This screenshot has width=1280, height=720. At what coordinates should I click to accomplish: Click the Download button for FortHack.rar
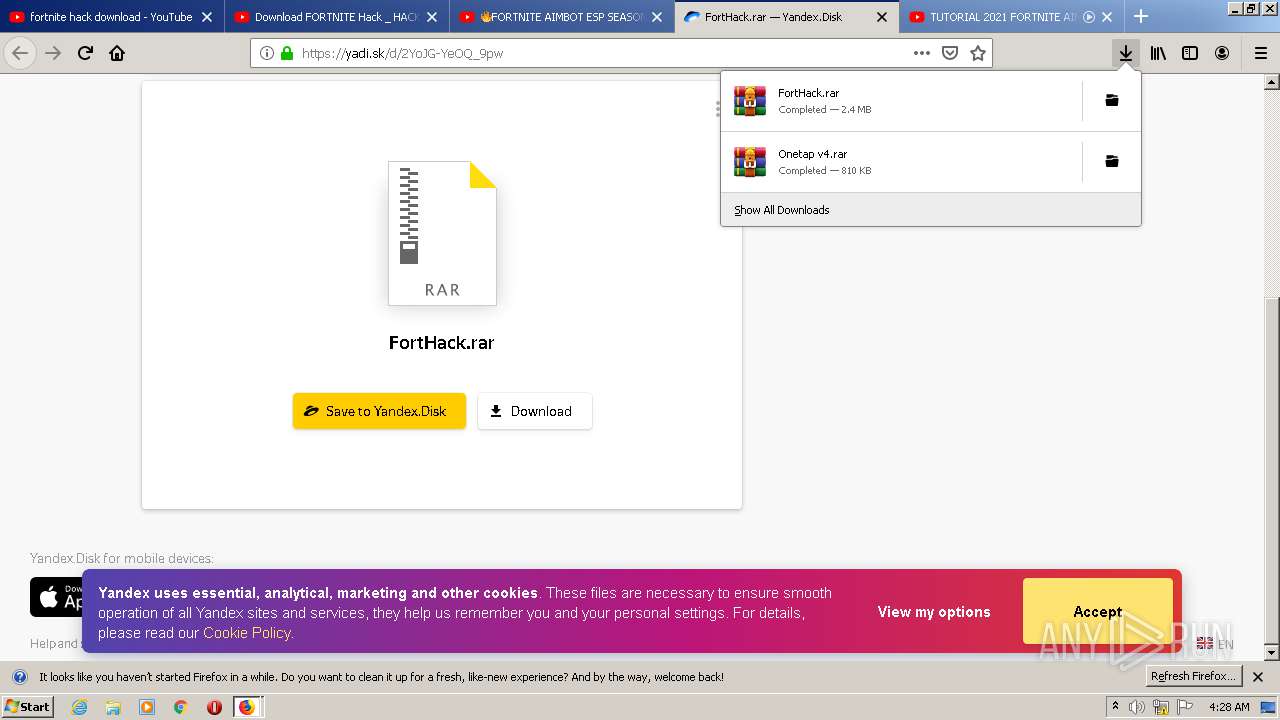(535, 411)
